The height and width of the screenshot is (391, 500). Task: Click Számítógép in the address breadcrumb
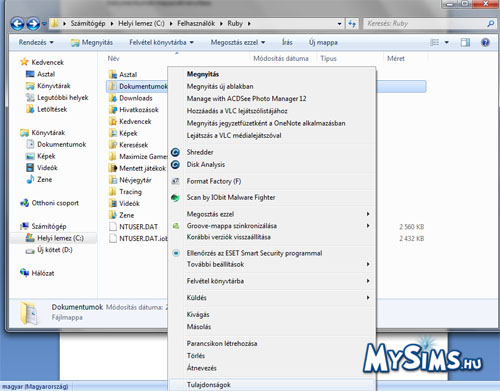click(x=88, y=24)
